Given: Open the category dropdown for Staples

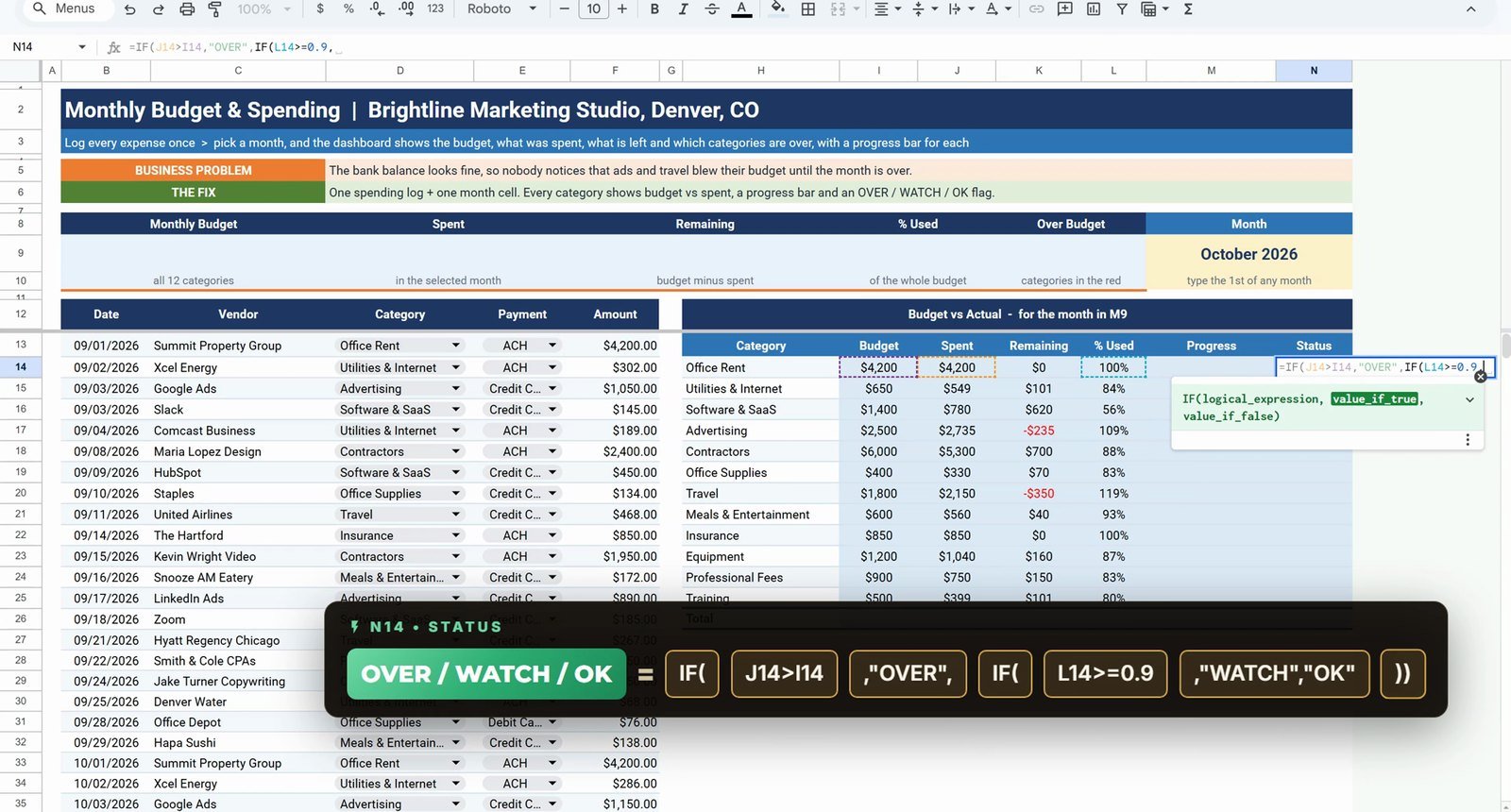Looking at the screenshot, I should pos(456,493).
